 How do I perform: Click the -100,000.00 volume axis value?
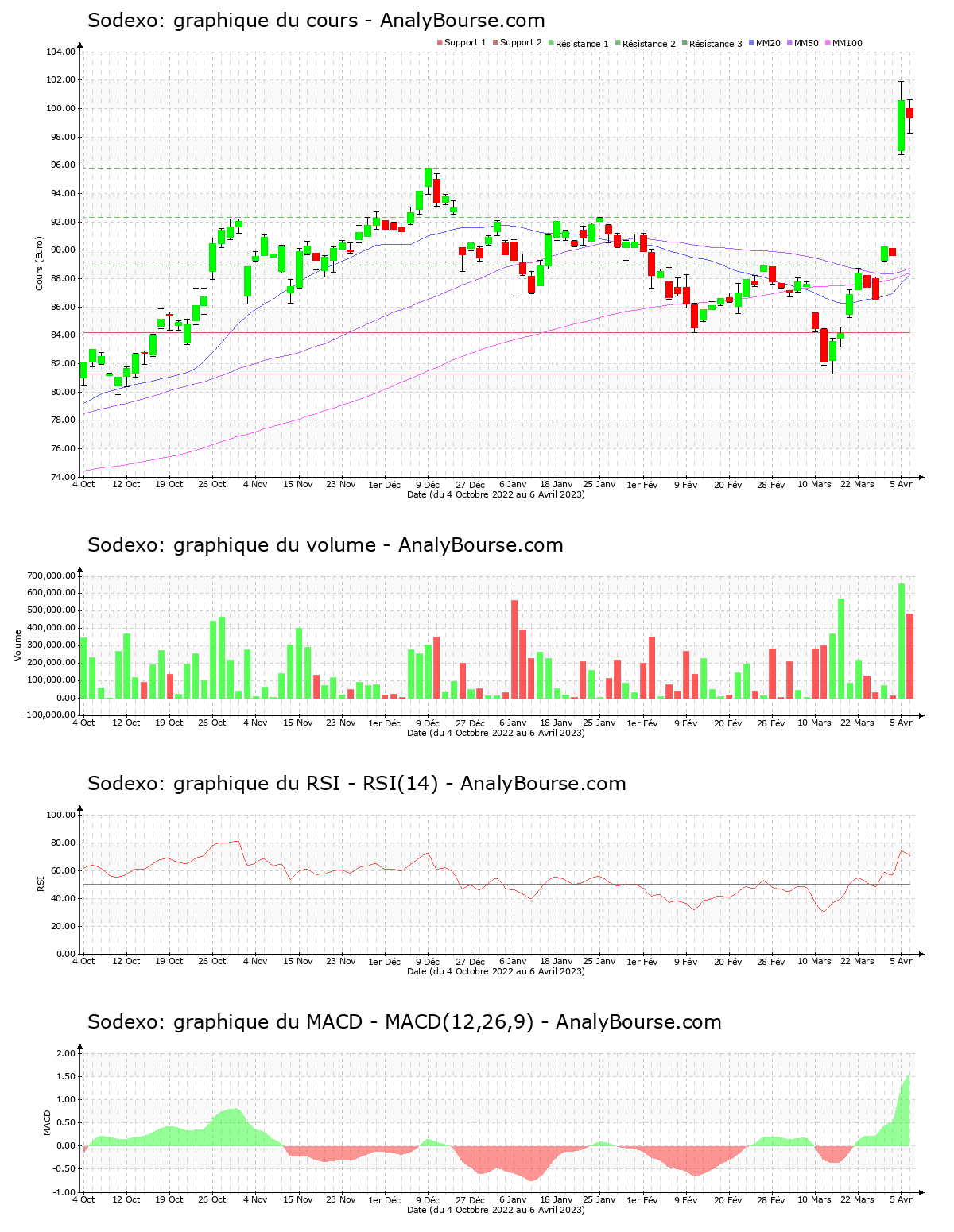point(49,715)
